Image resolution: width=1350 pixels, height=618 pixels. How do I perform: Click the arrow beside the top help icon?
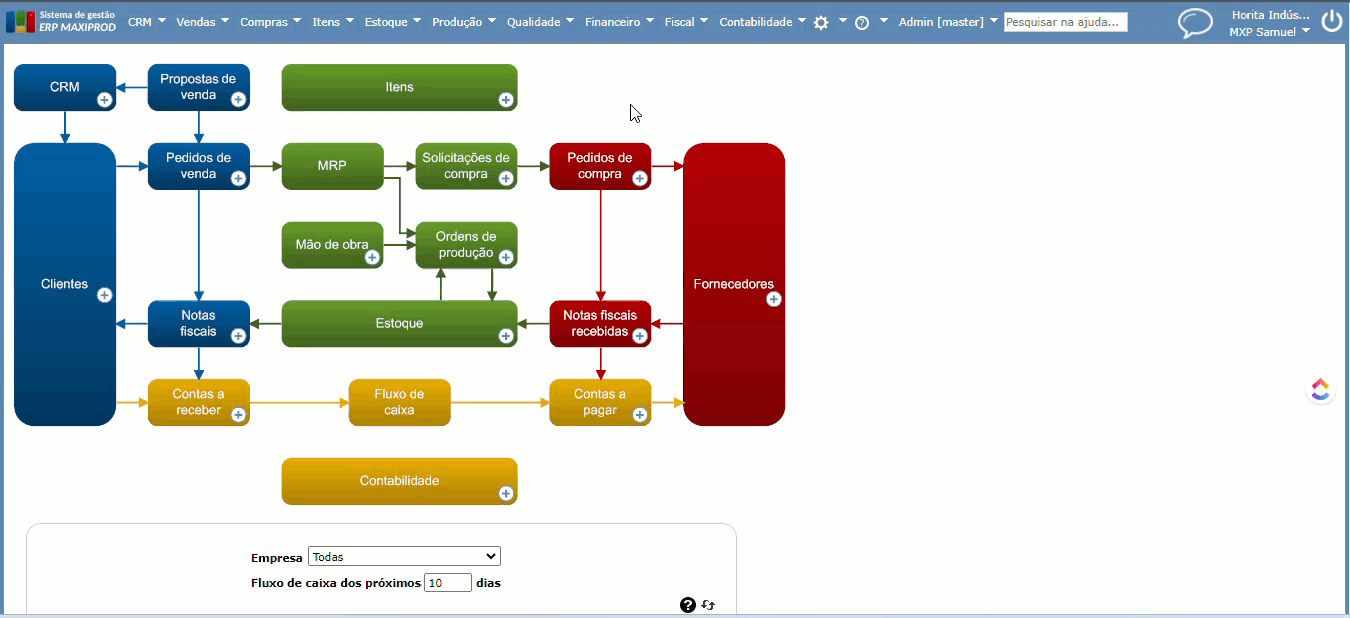click(883, 21)
